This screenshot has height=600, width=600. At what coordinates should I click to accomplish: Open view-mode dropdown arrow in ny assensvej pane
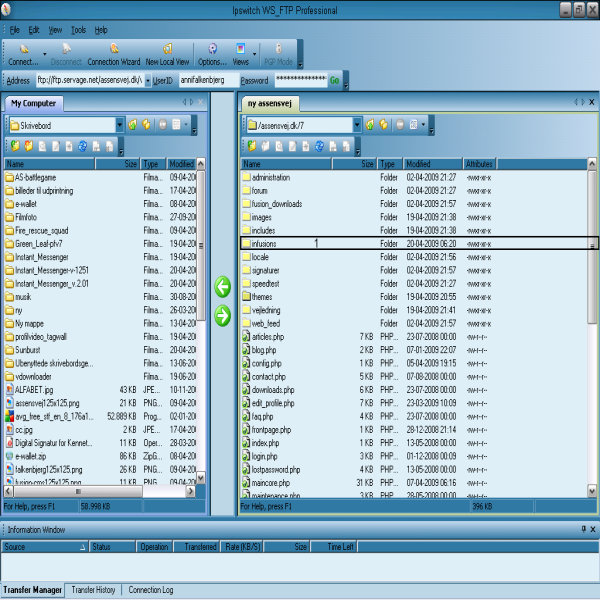[x=423, y=125]
